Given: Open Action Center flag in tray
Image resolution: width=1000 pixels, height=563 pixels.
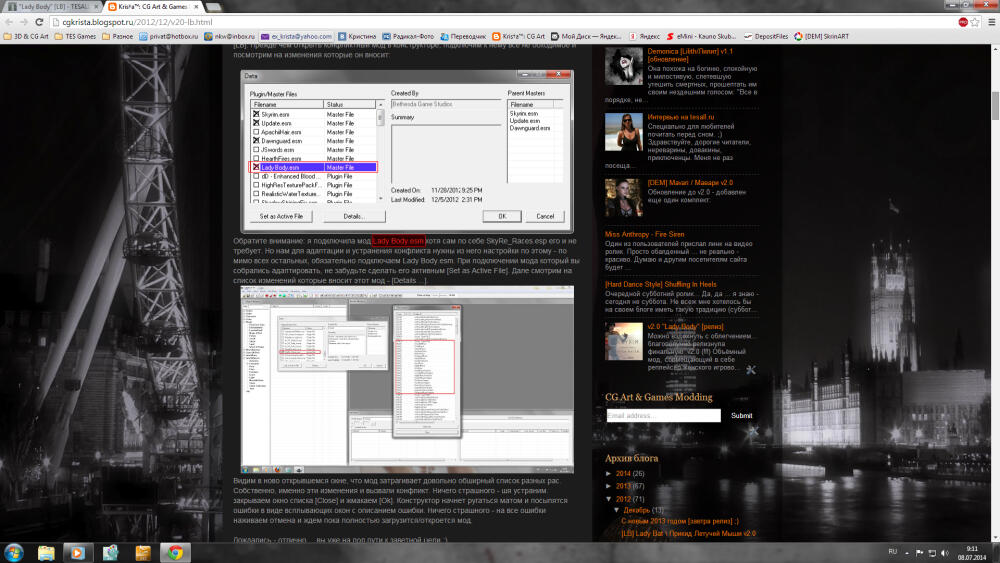Looking at the screenshot, I should click(919, 553).
